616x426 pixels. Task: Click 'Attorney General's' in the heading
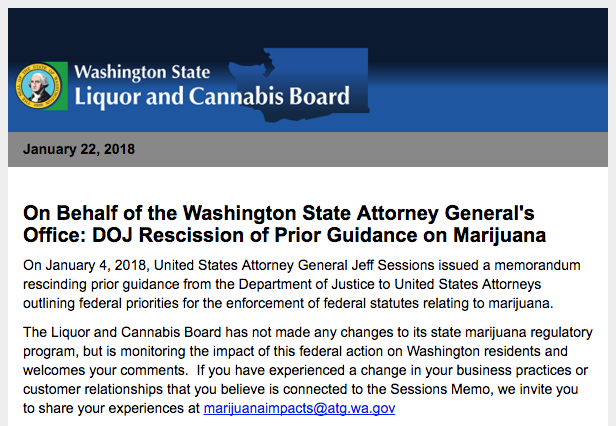point(445,213)
